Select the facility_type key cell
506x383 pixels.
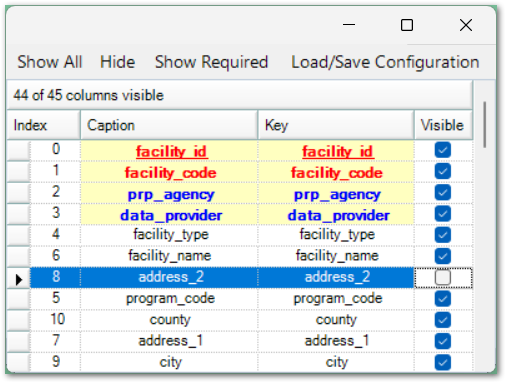pos(336,235)
